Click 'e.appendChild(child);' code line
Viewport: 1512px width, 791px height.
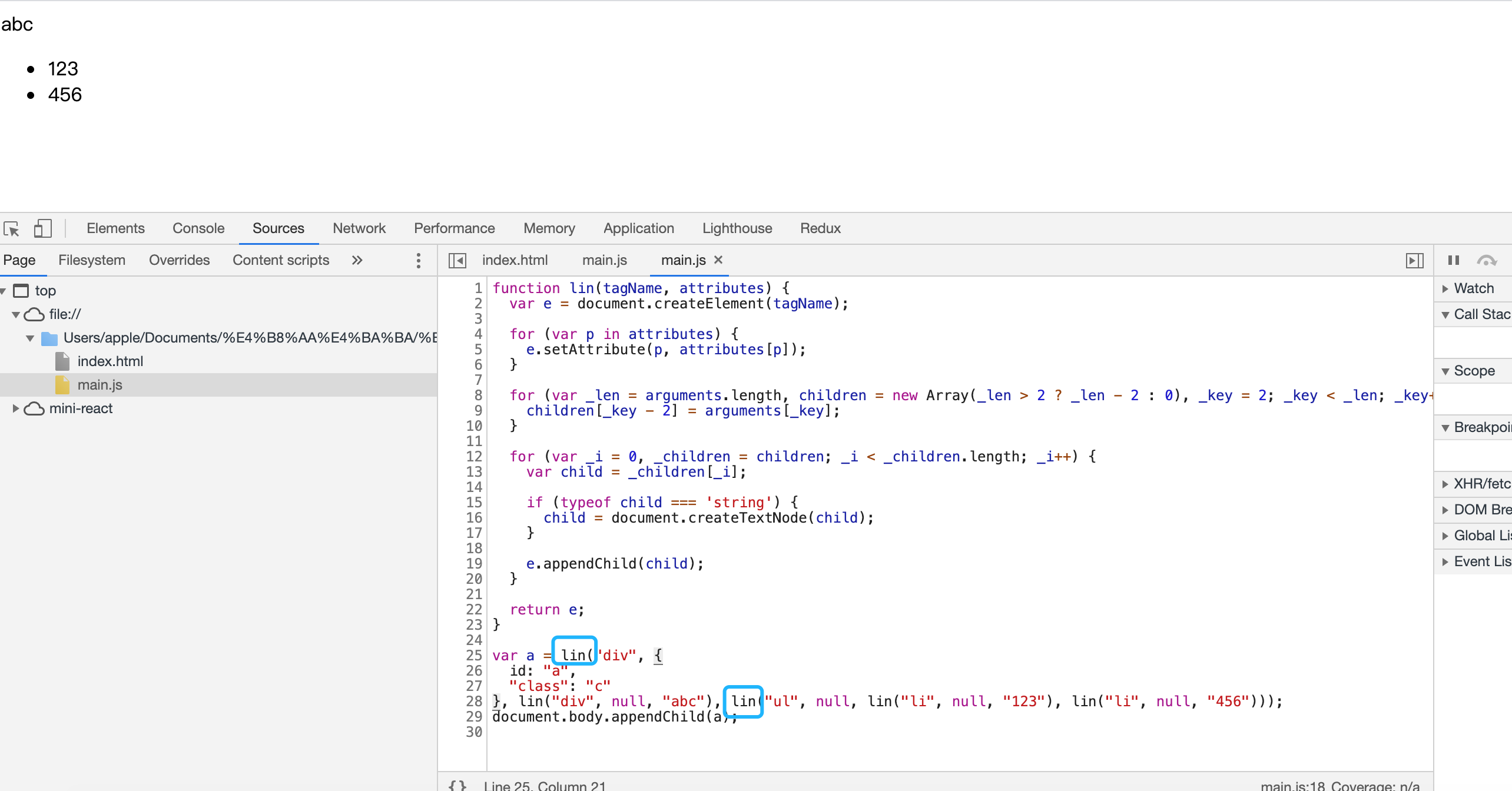615,564
